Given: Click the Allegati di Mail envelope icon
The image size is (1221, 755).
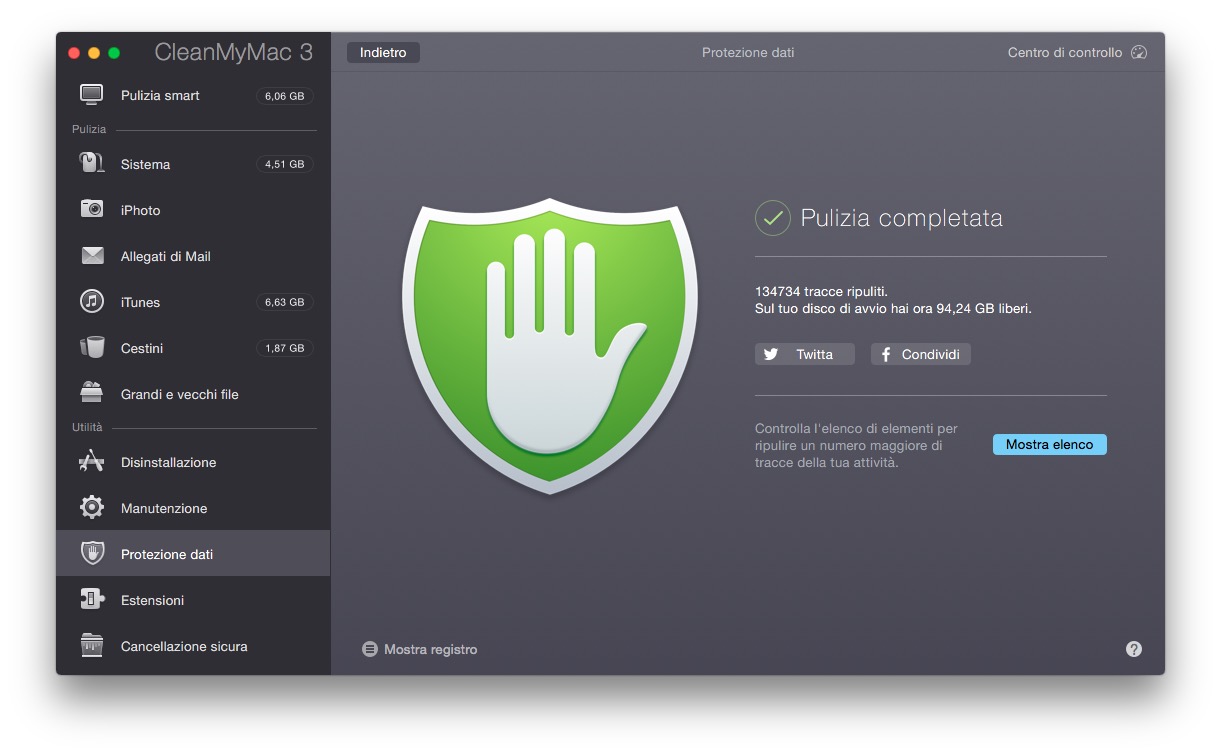Looking at the screenshot, I should (92, 256).
